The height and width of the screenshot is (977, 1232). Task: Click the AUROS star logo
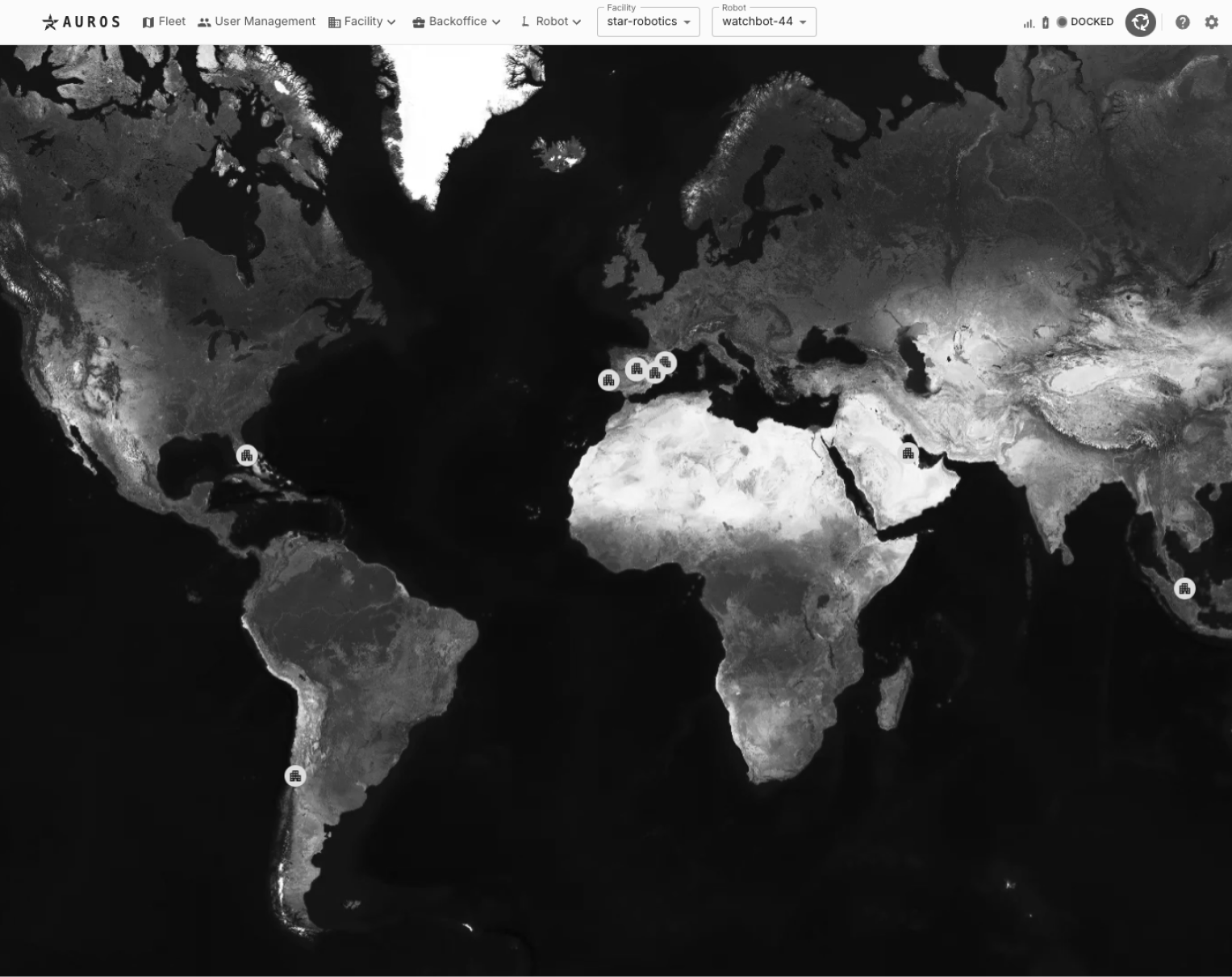pyautogui.click(x=50, y=22)
